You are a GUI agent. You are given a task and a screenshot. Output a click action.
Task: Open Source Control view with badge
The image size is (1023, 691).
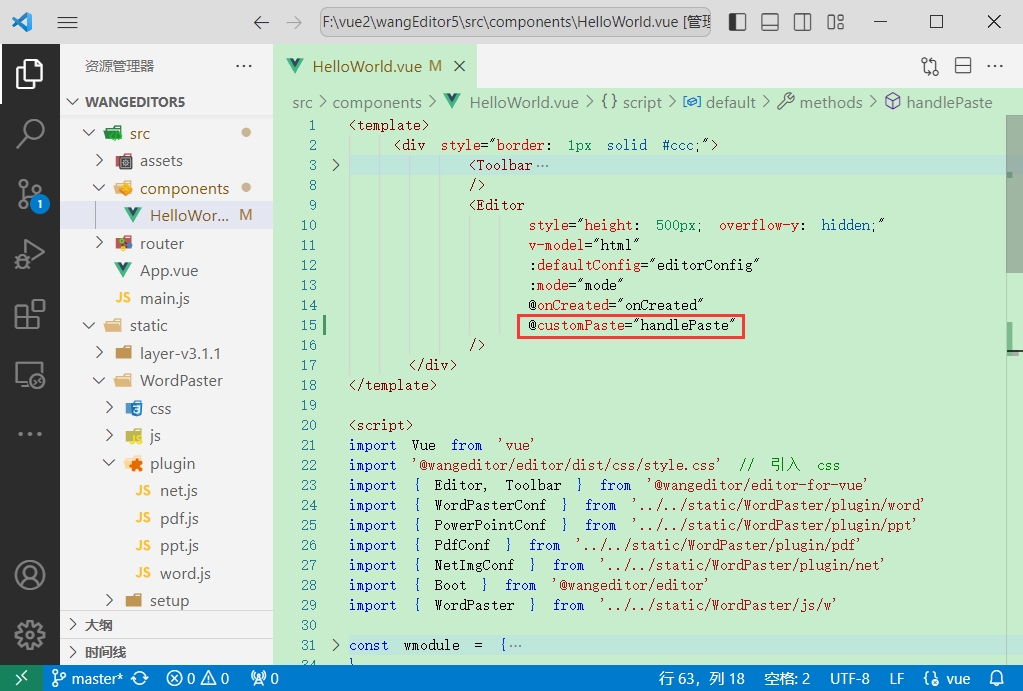tap(30, 194)
